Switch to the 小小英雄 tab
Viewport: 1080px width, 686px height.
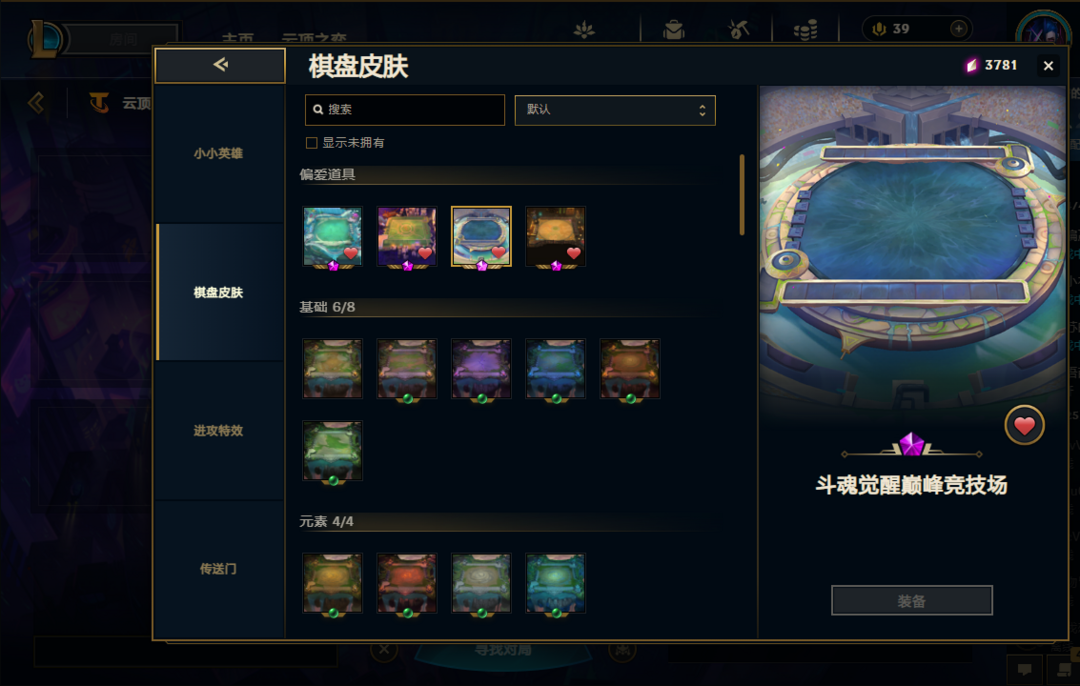point(218,153)
